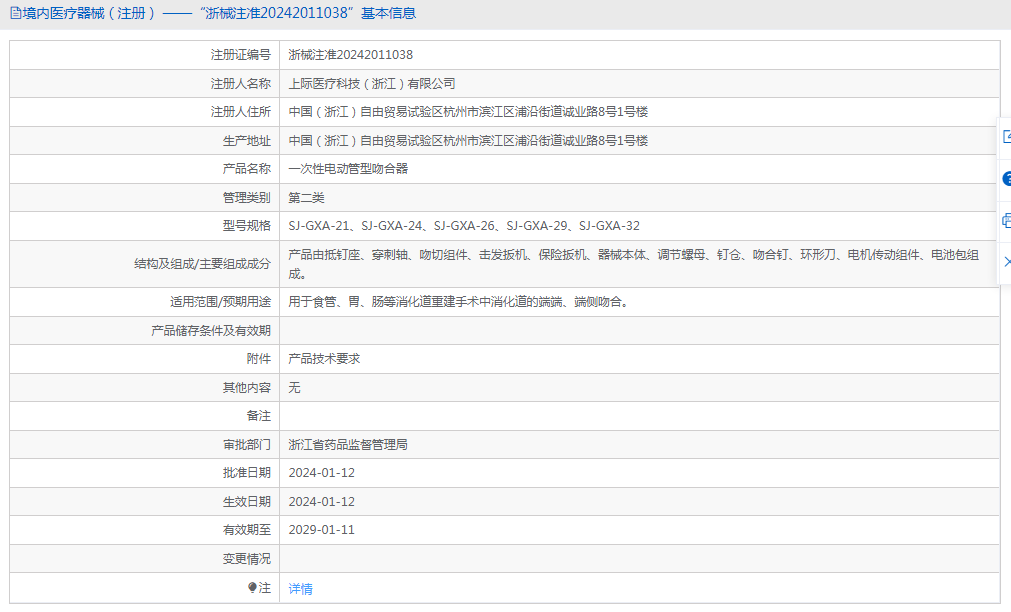Click model list starting with SJ-GXA-21
Image resolution: width=1011 pixels, height=612 pixels.
[x=464, y=226]
